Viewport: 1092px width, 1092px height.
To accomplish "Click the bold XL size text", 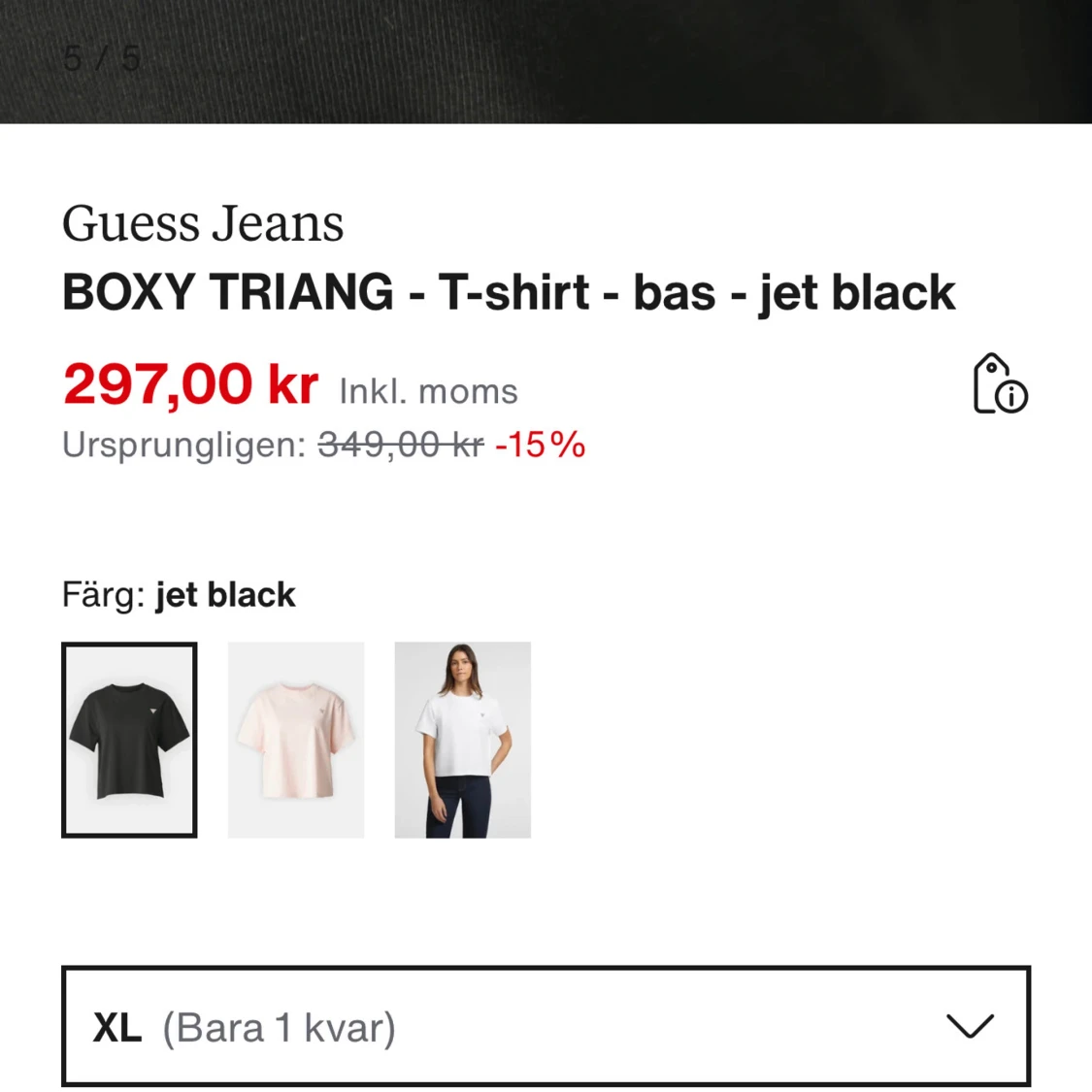I will click(117, 1028).
